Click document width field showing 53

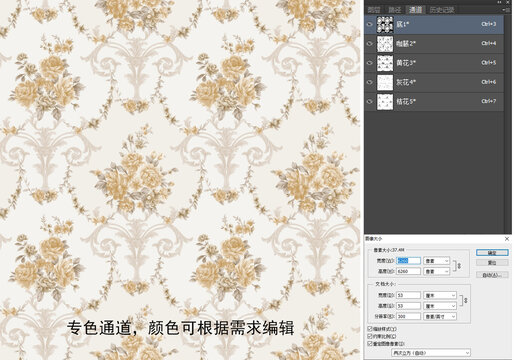point(408,295)
